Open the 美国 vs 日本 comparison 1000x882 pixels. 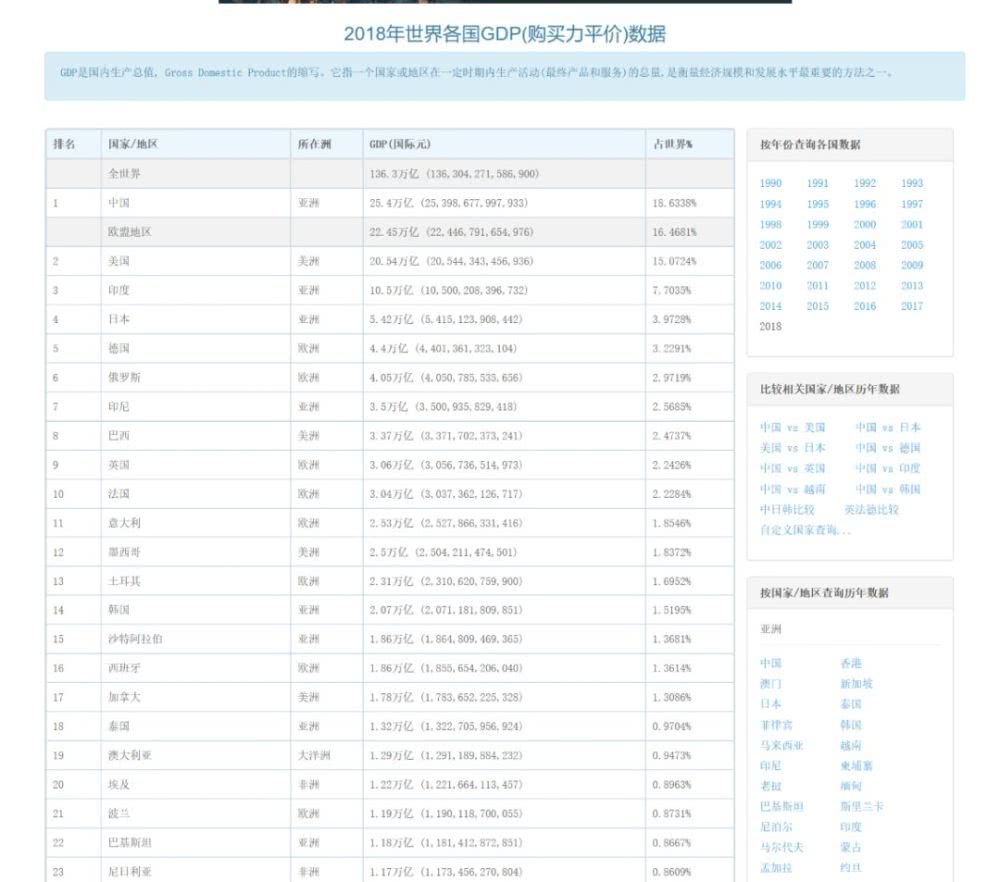(x=793, y=448)
